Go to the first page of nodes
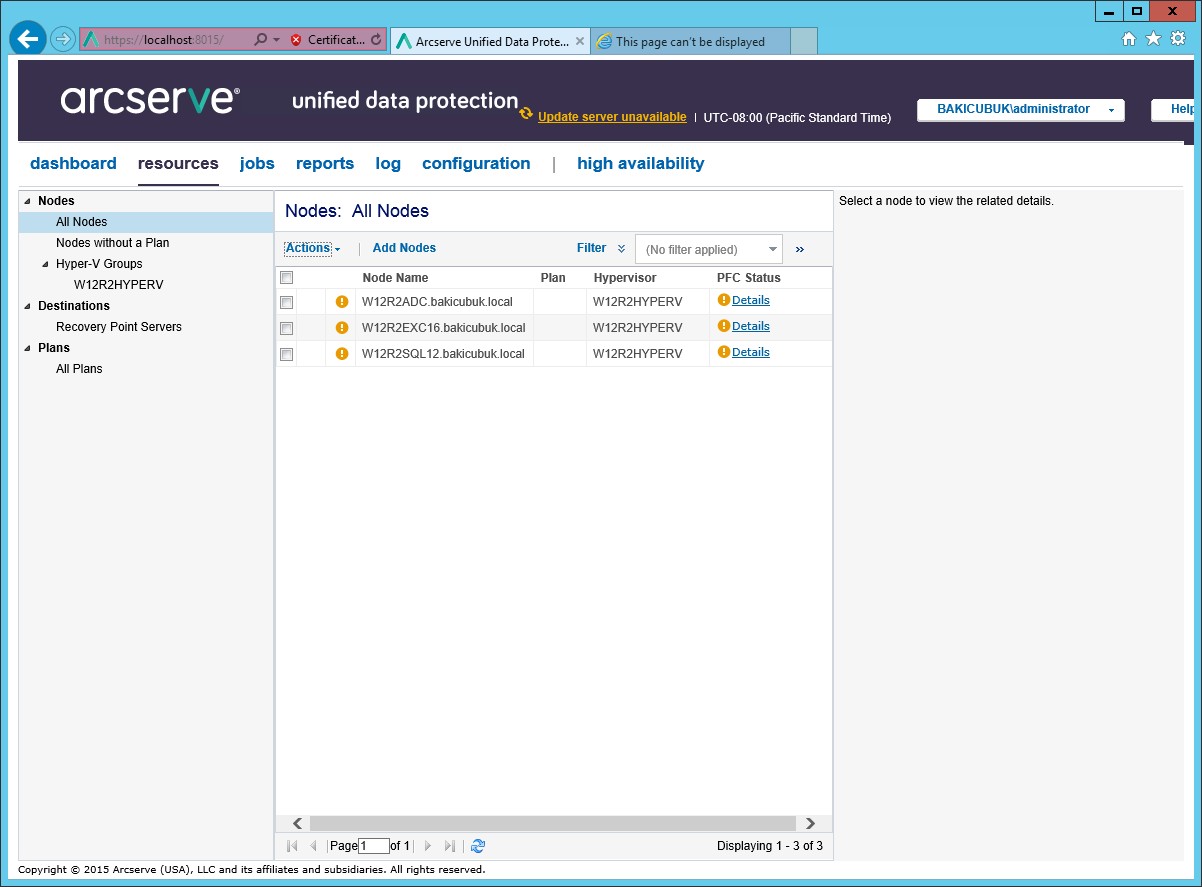 point(292,846)
